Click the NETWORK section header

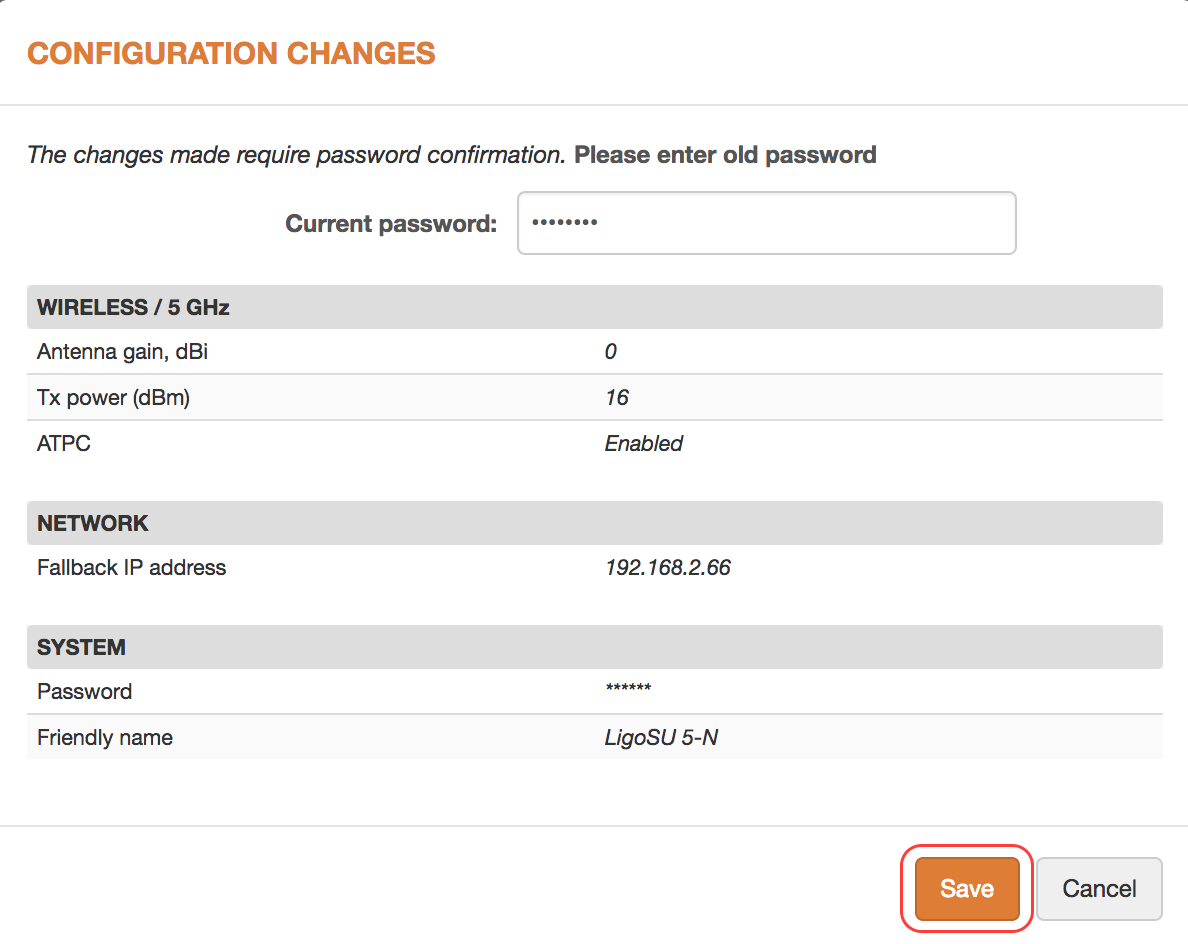tap(92, 523)
